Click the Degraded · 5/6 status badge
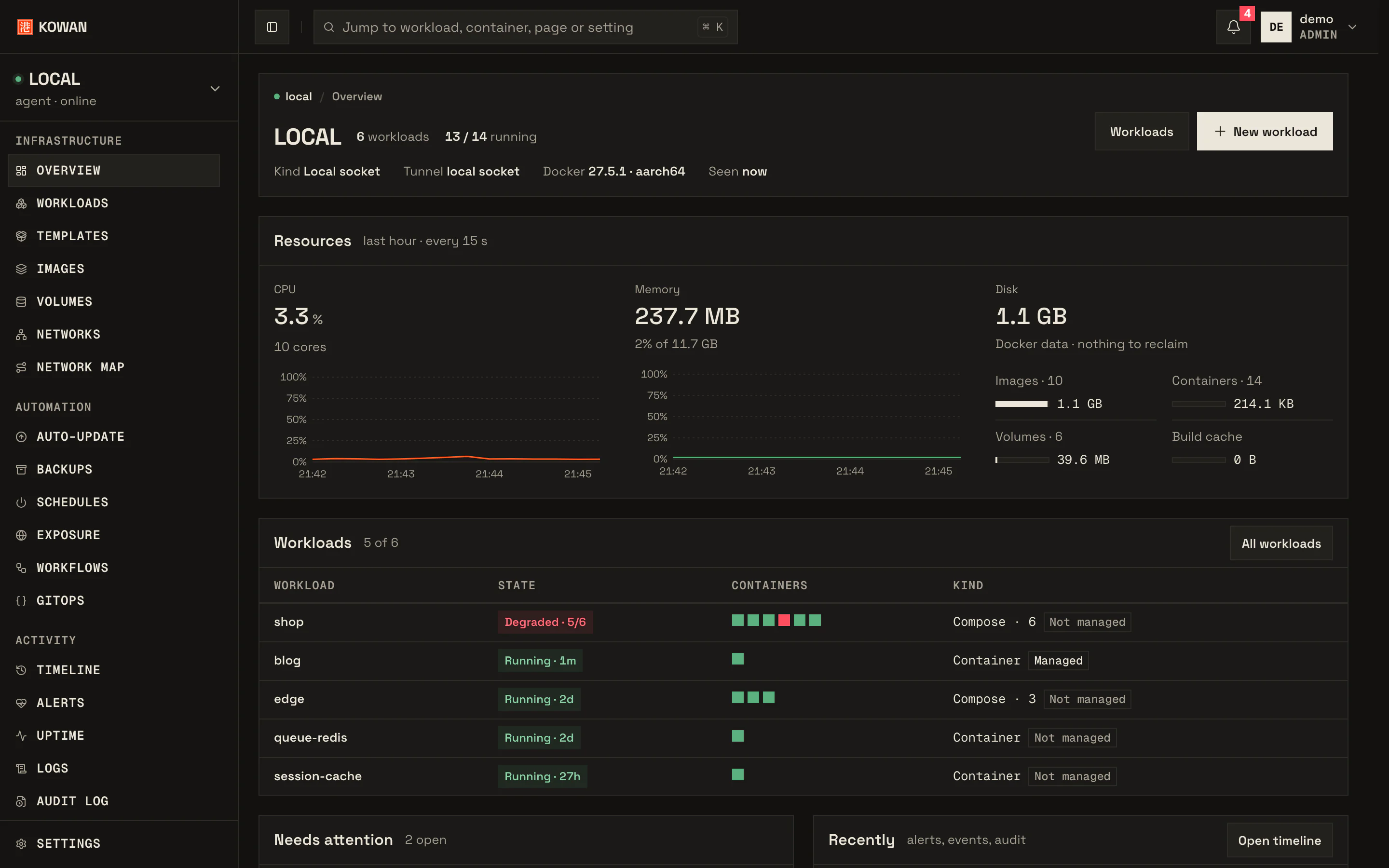 click(x=545, y=622)
